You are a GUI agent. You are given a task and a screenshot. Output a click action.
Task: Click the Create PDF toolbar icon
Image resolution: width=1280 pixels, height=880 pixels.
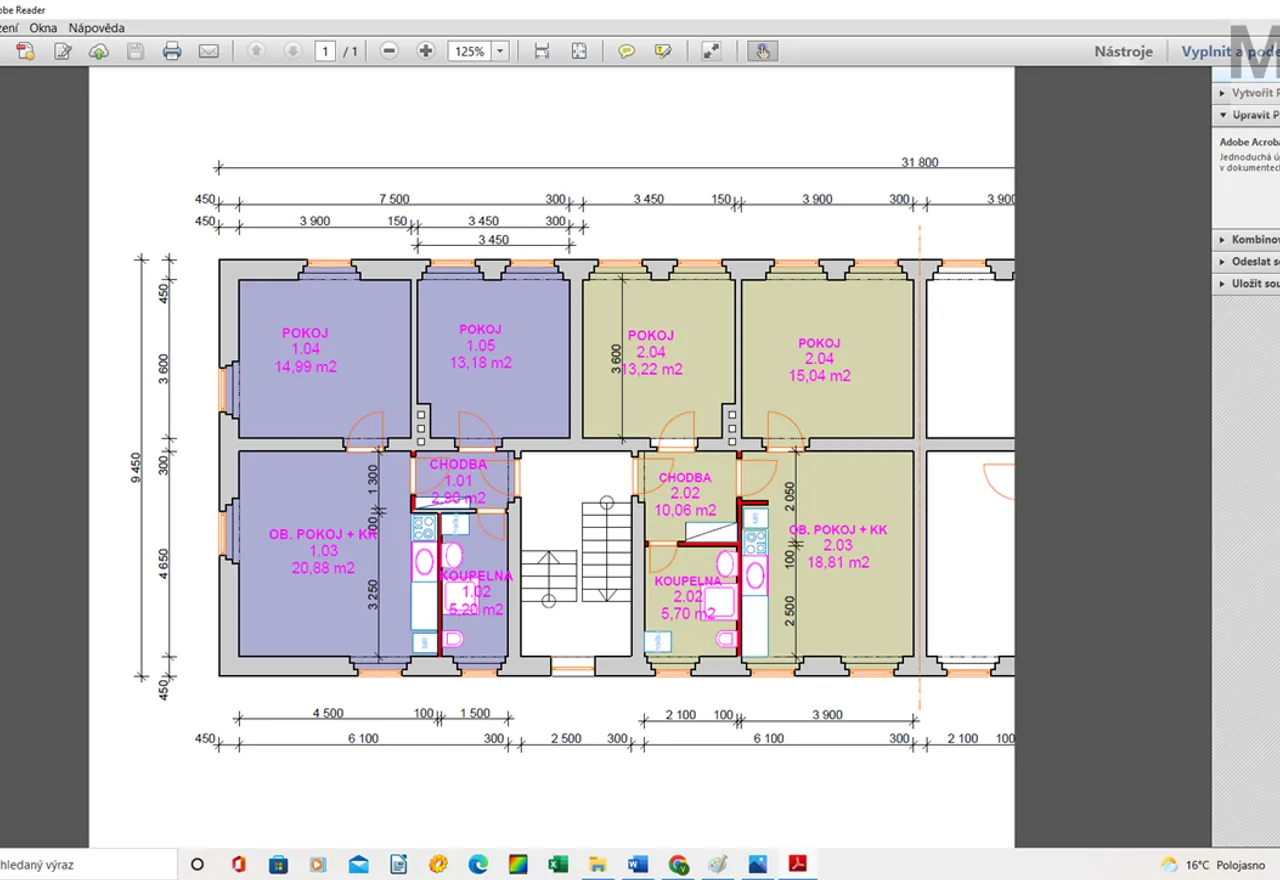tap(26, 51)
